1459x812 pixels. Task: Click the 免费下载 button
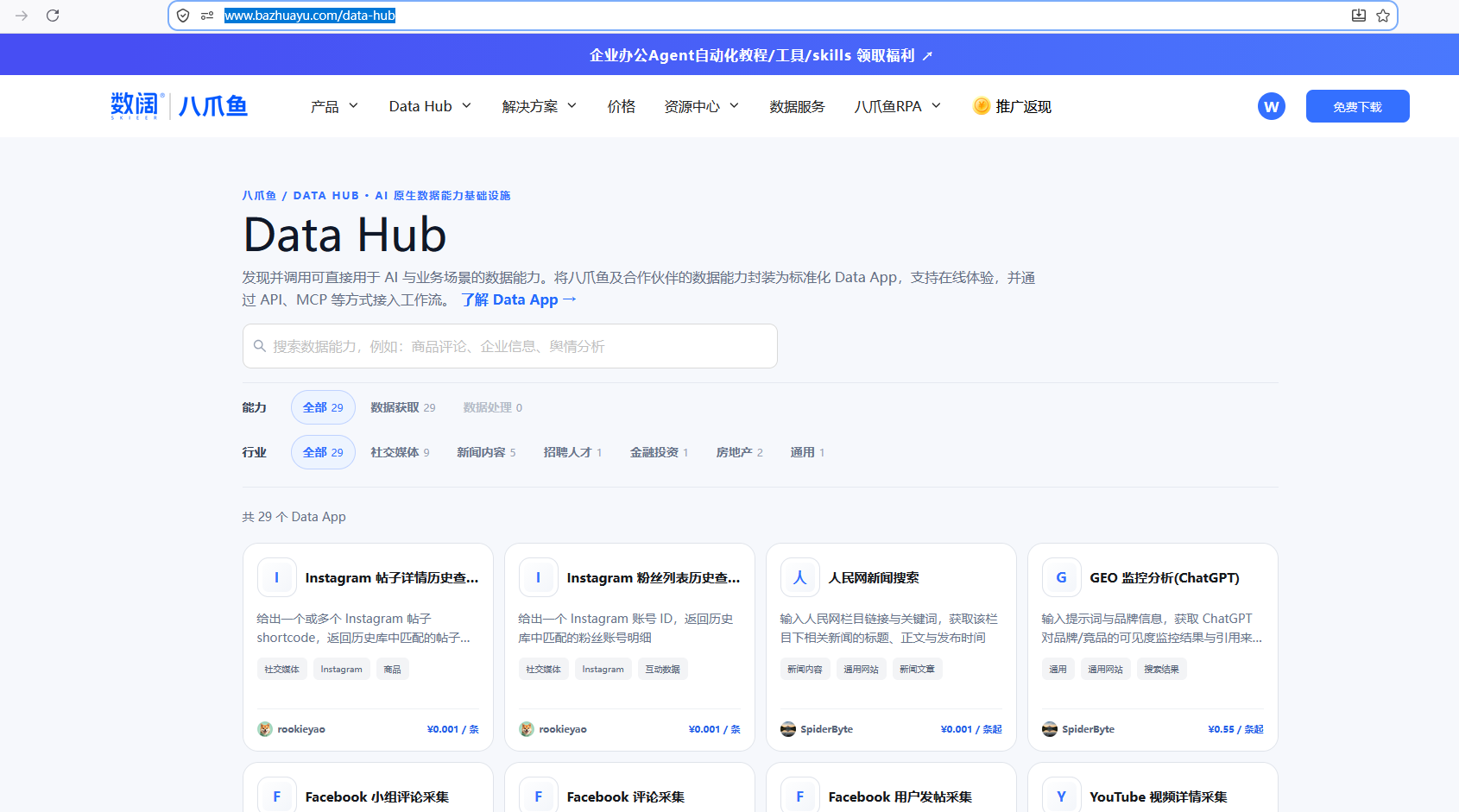click(x=1357, y=106)
